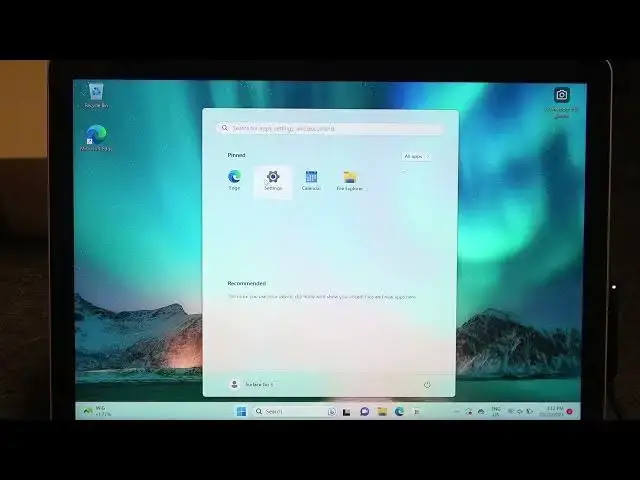The image size is (640, 480).
Task: Open the power options button
Action: click(427, 384)
